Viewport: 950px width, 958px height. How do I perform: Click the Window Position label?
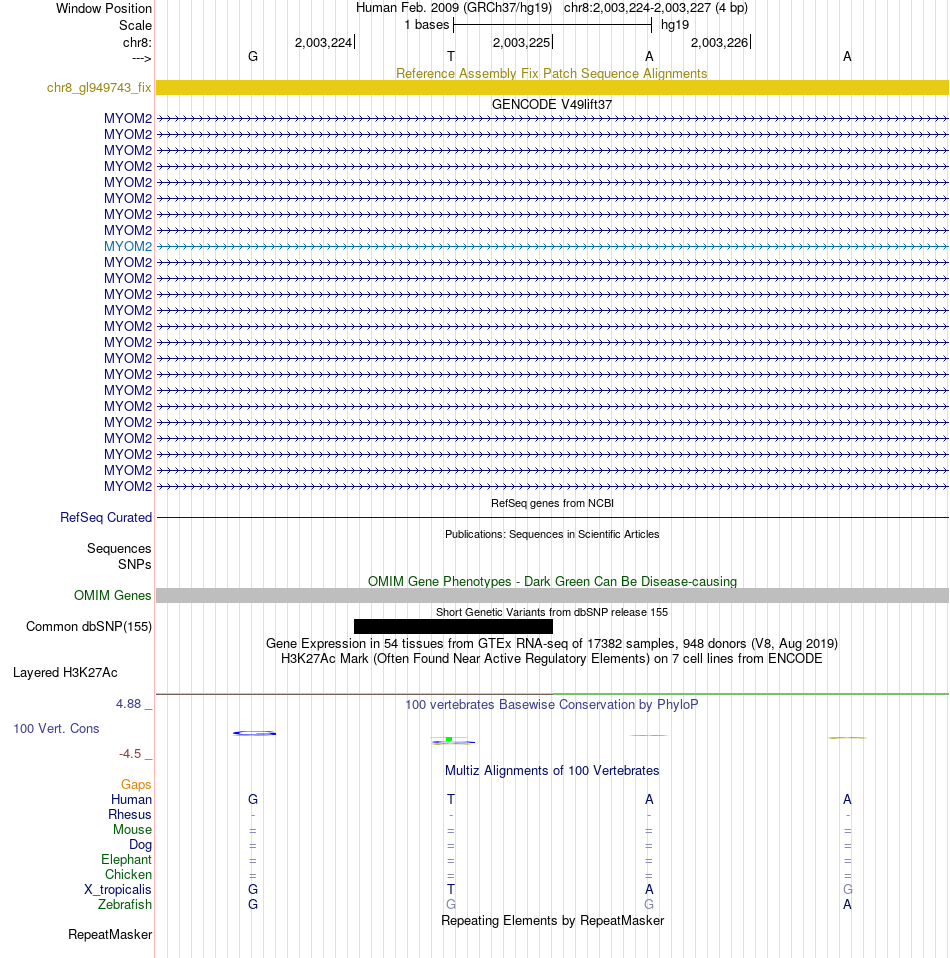pos(104,9)
